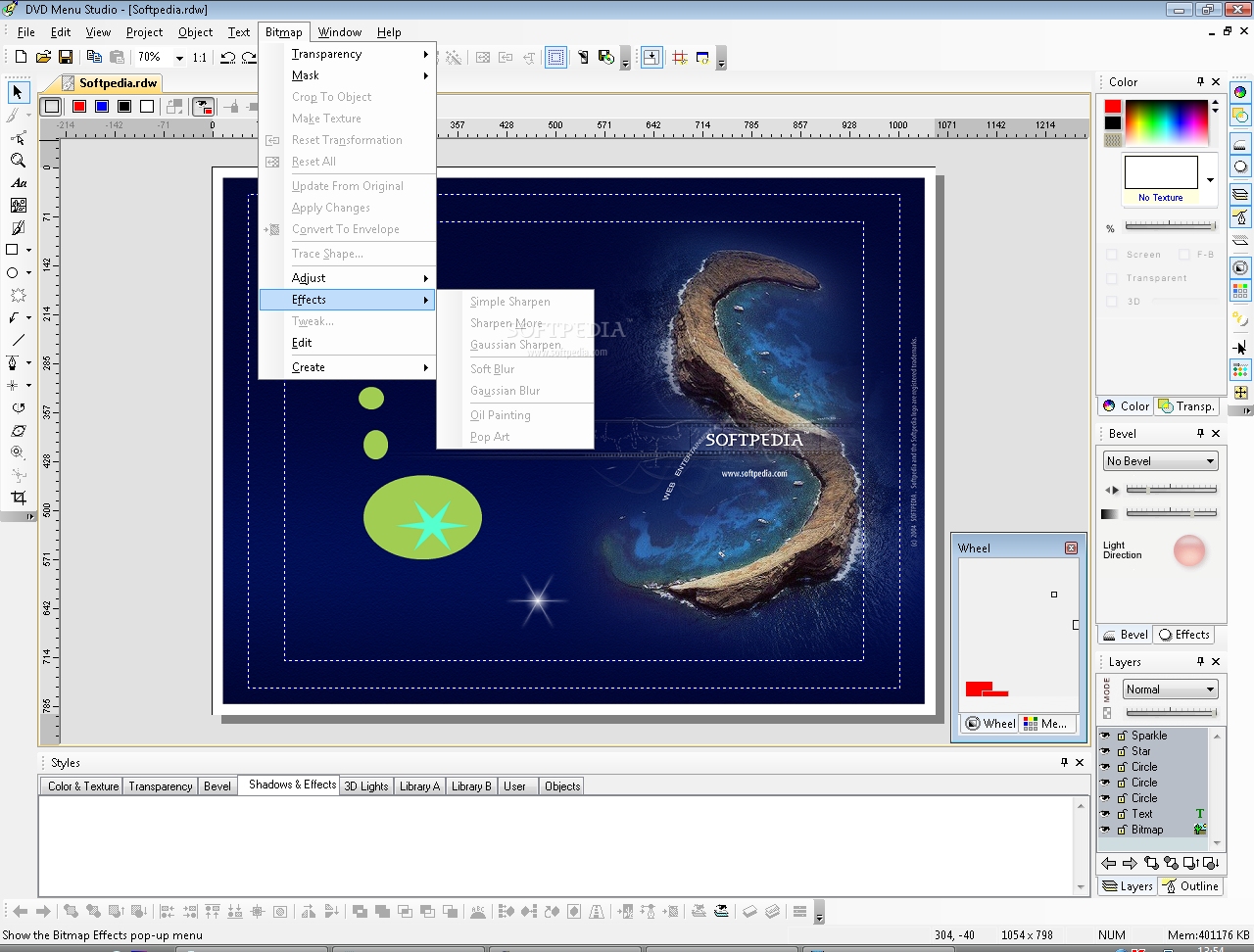Expand the Transparency submenu
The image size is (1254, 952).
point(347,54)
